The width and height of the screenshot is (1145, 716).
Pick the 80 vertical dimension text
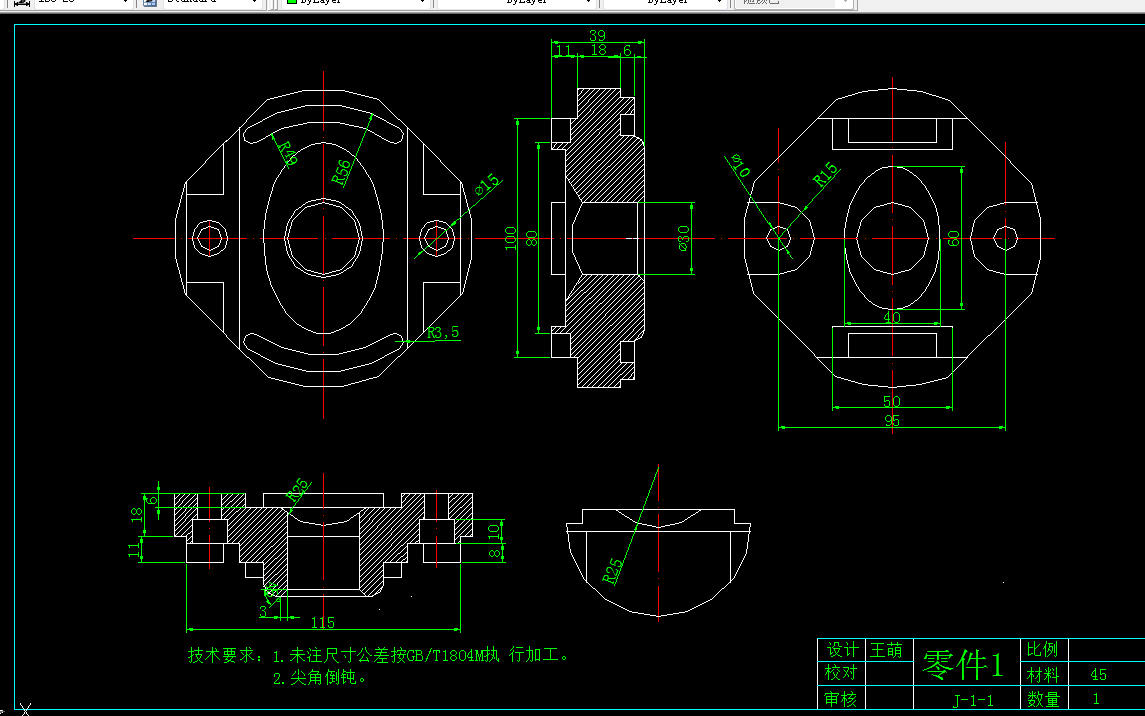click(x=532, y=238)
